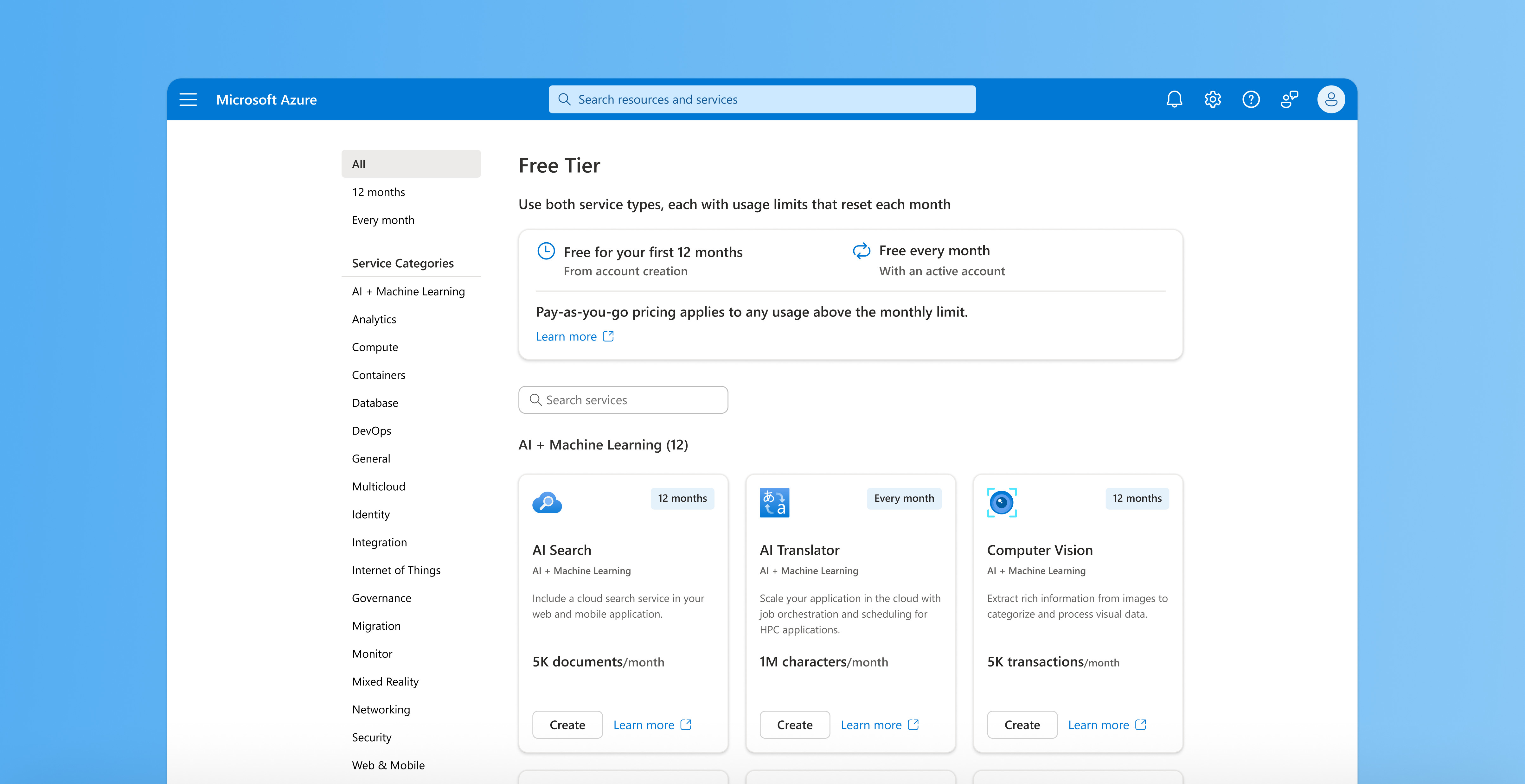Click the Every month badge on AI Translator
The width and height of the screenshot is (1525, 784).
(x=904, y=498)
